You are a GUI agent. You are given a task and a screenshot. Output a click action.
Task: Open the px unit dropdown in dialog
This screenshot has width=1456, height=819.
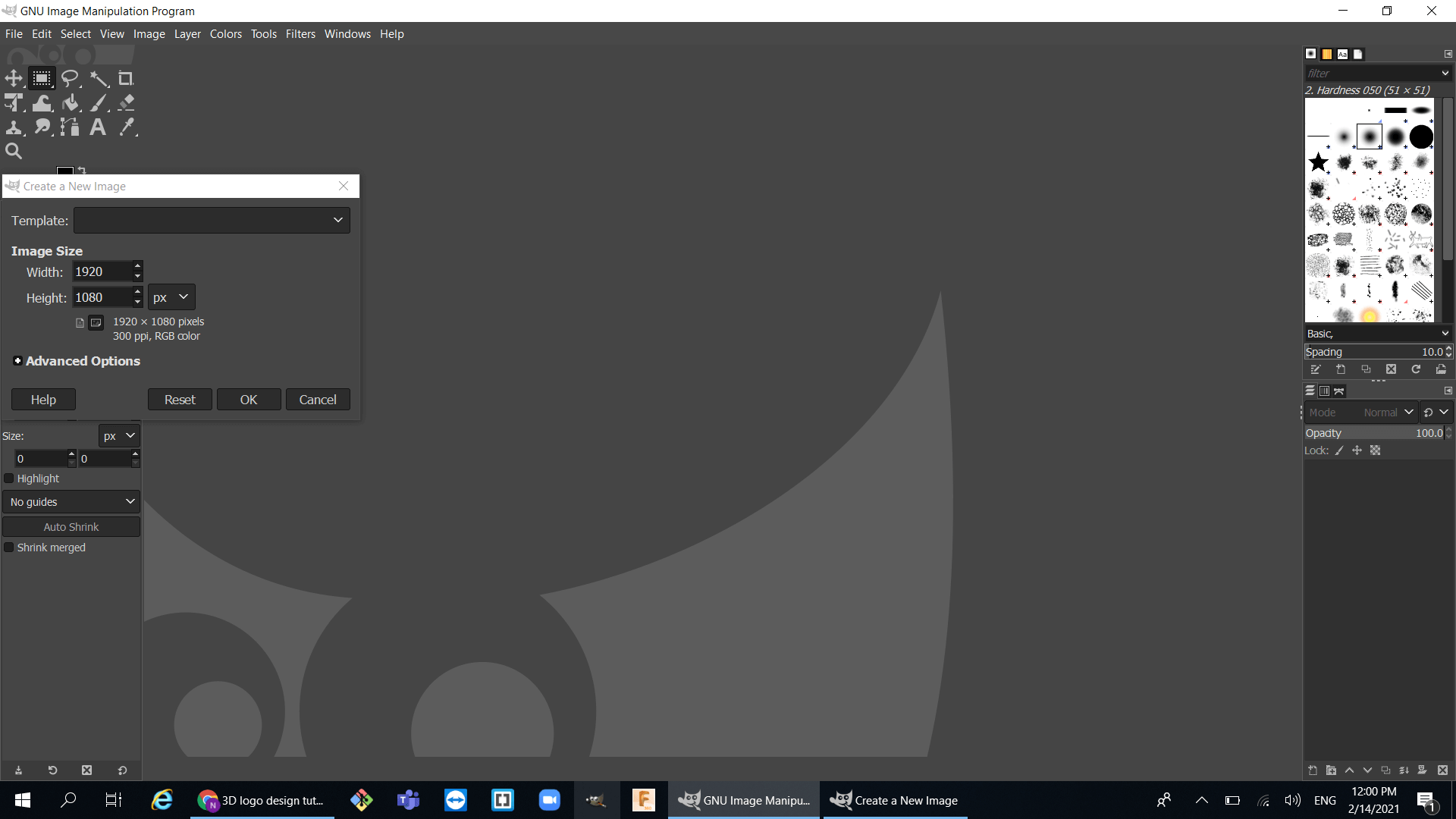(171, 297)
